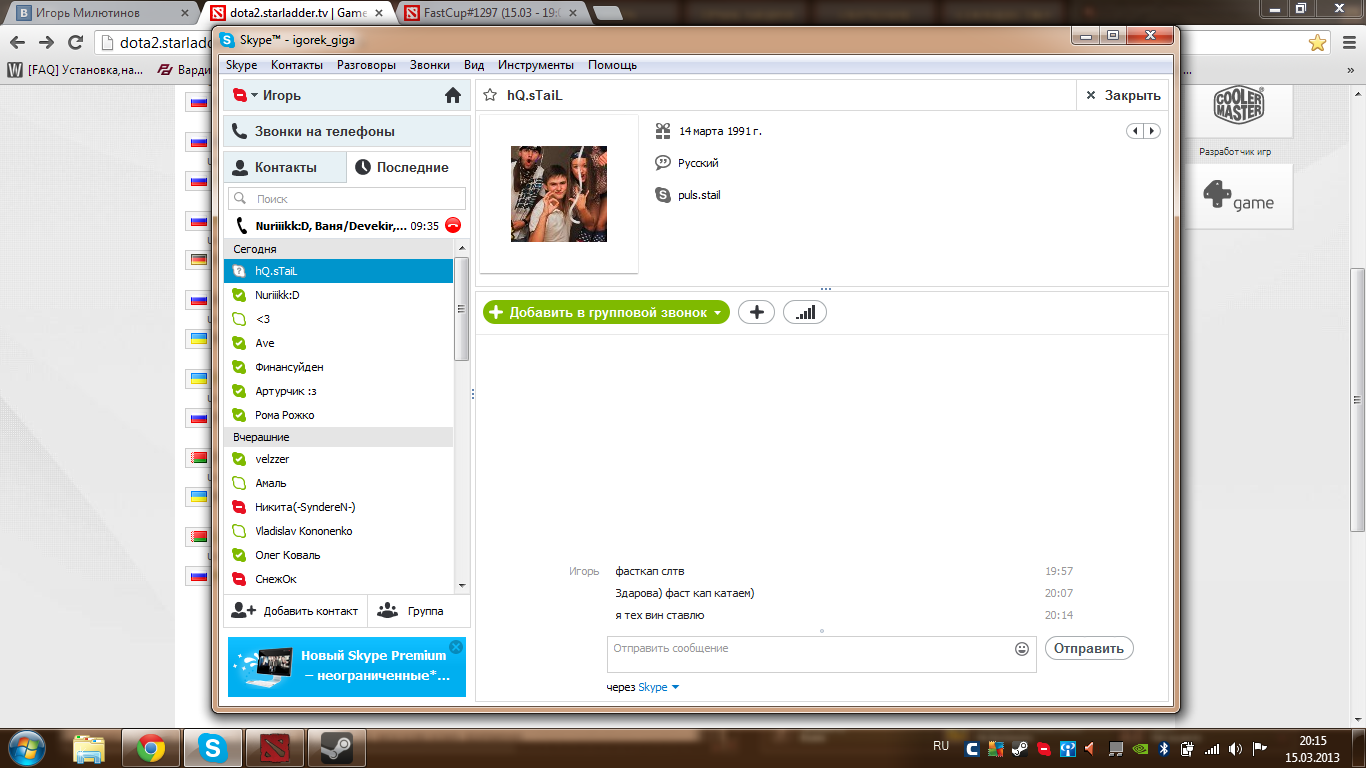Select contact Никита(-SyndereN-)
The height and width of the screenshot is (768, 1366).
(338, 507)
